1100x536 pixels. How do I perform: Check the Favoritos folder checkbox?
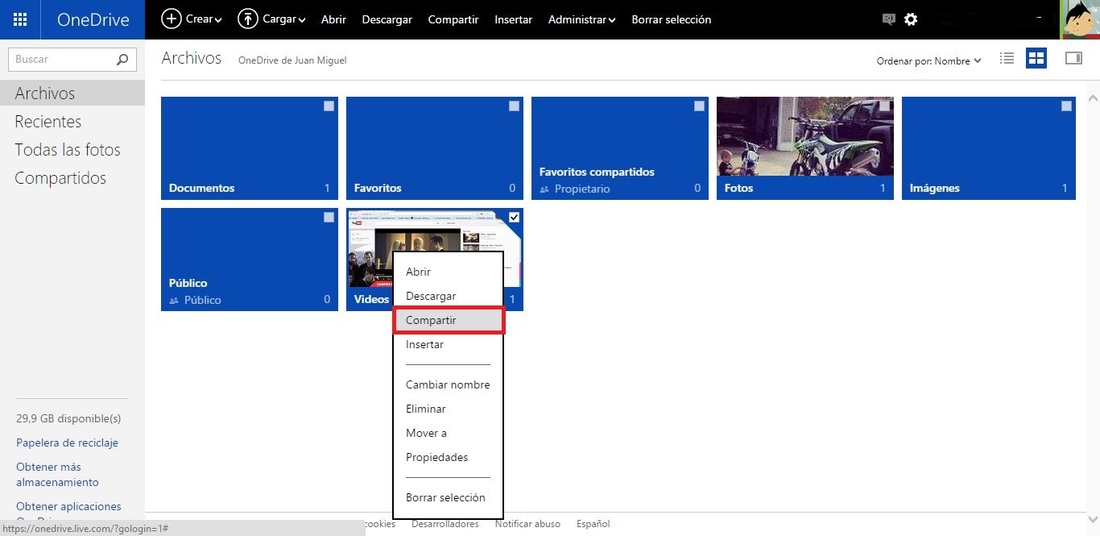(514, 106)
